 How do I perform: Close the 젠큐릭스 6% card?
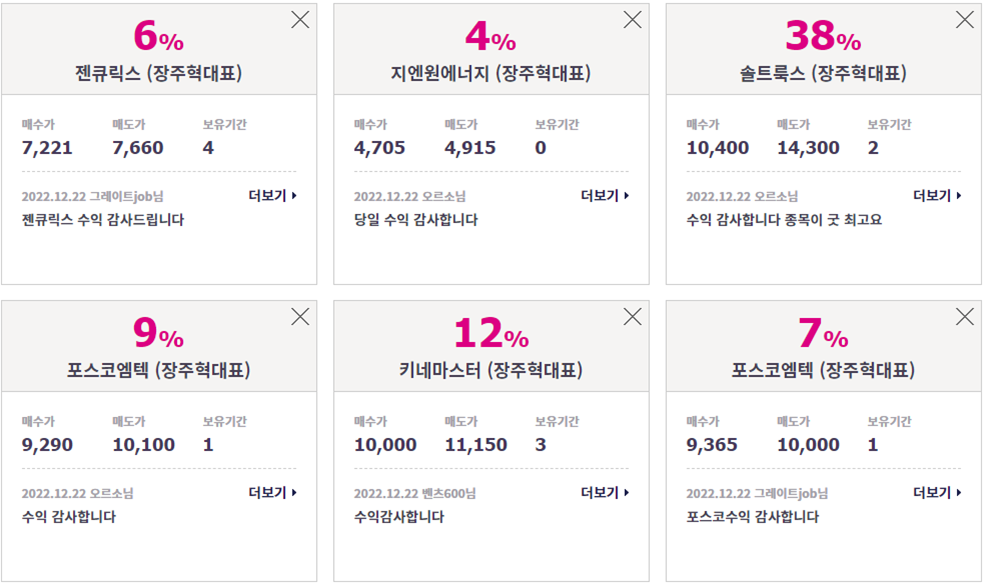pos(300,20)
